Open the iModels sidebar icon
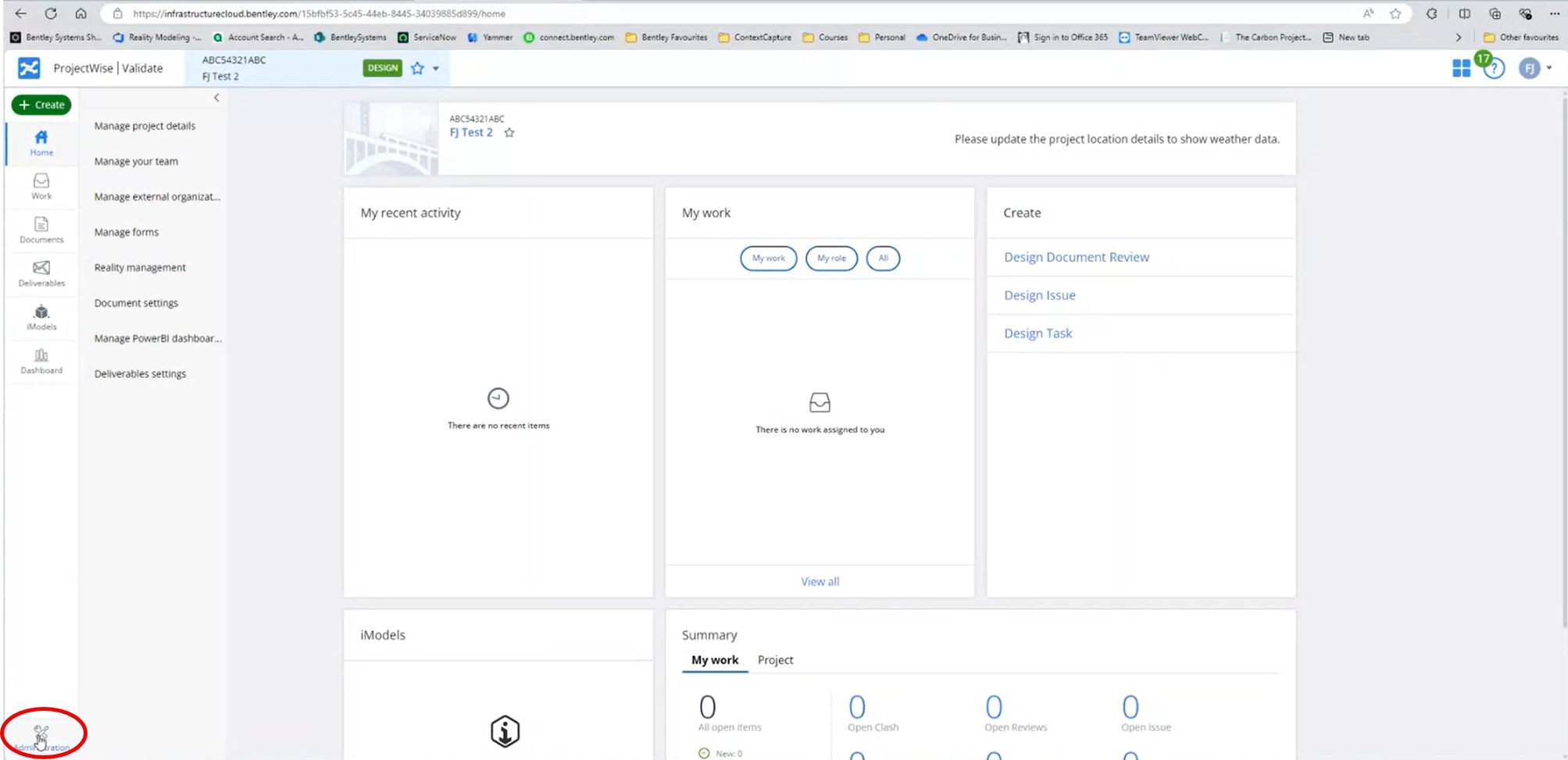Image resolution: width=1568 pixels, height=760 pixels. click(41, 318)
